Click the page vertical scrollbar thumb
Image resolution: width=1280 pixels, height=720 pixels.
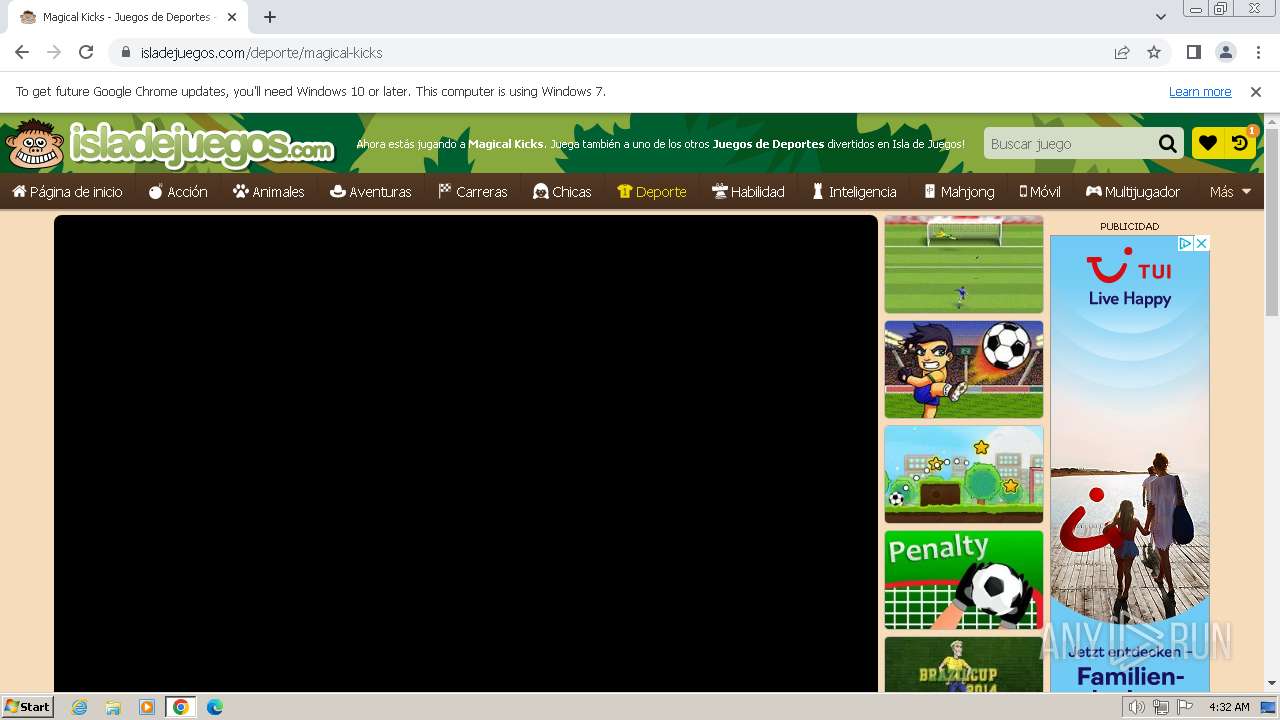click(x=1272, y=222)
